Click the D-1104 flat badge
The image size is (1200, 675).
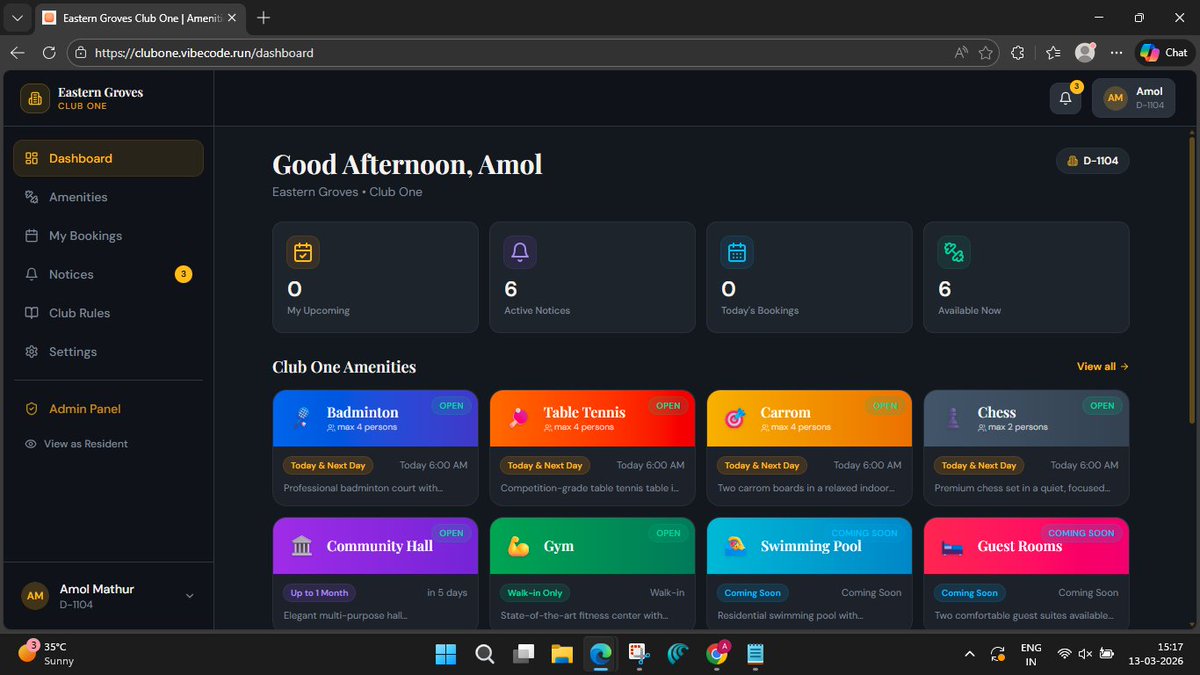(1093, 161)
